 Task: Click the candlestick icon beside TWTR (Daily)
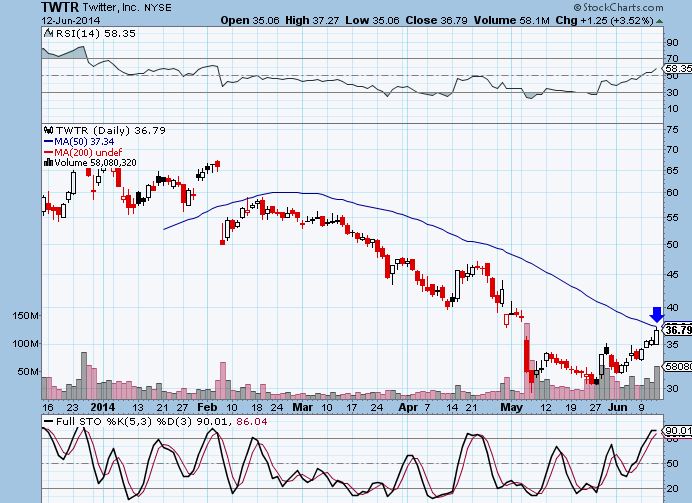[49, 130]
